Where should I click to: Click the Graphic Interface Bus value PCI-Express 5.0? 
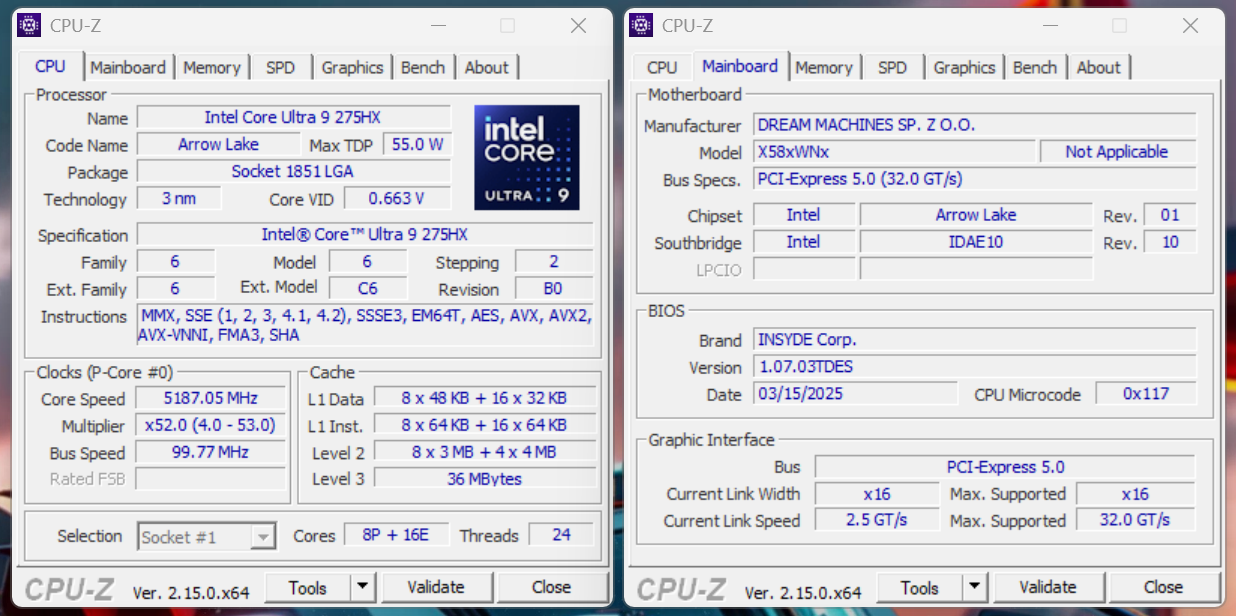(x=1005, y=467)
